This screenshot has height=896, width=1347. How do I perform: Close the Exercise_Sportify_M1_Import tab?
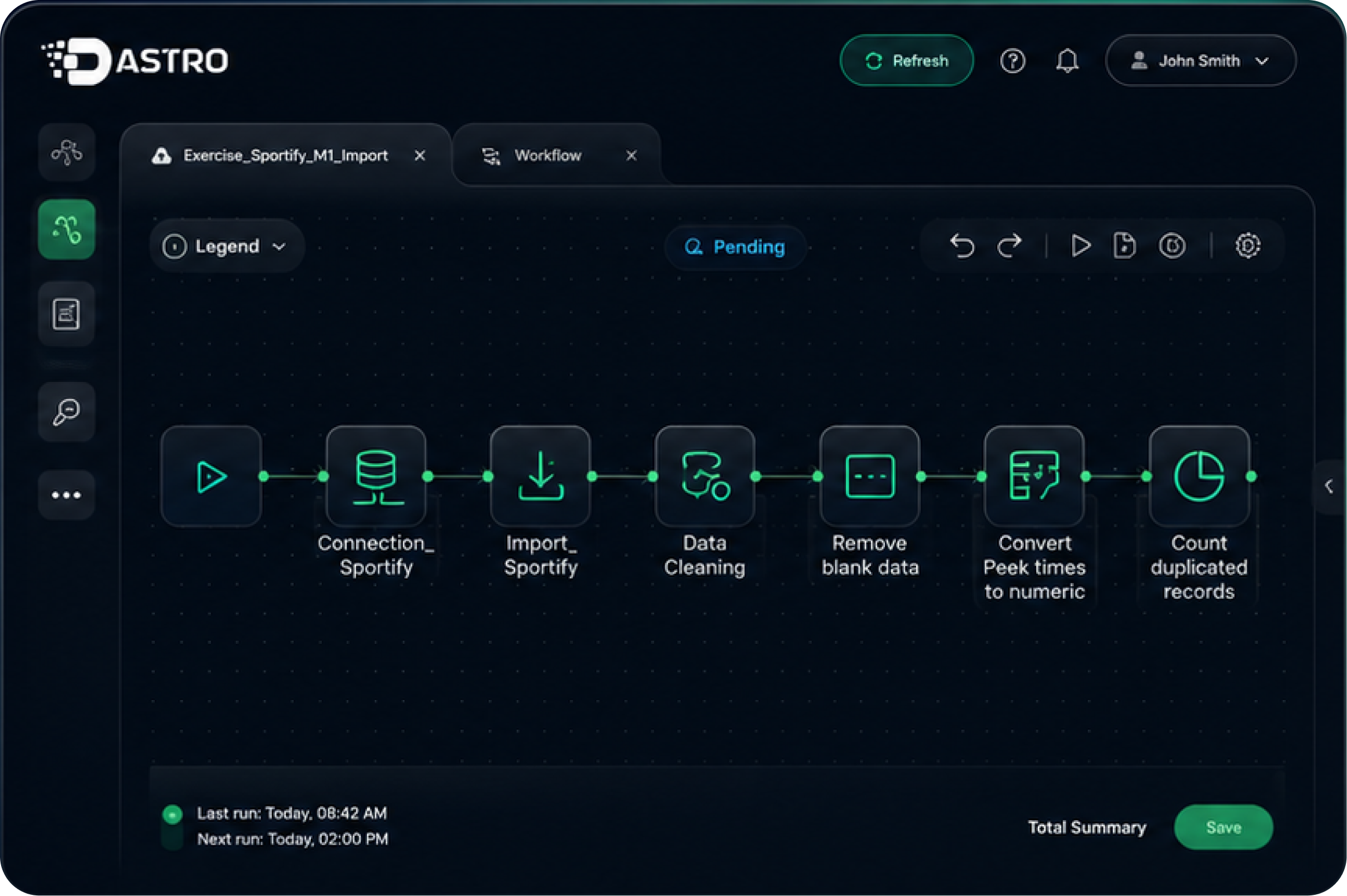(x=420, y=155)
